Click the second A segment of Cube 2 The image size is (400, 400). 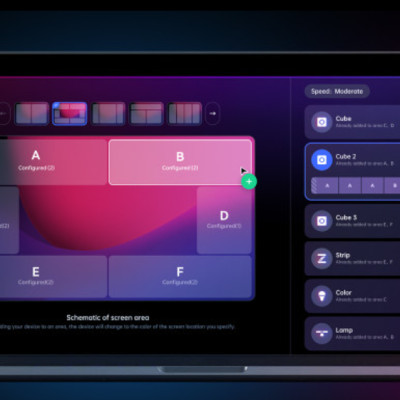(x=350, y=186)
